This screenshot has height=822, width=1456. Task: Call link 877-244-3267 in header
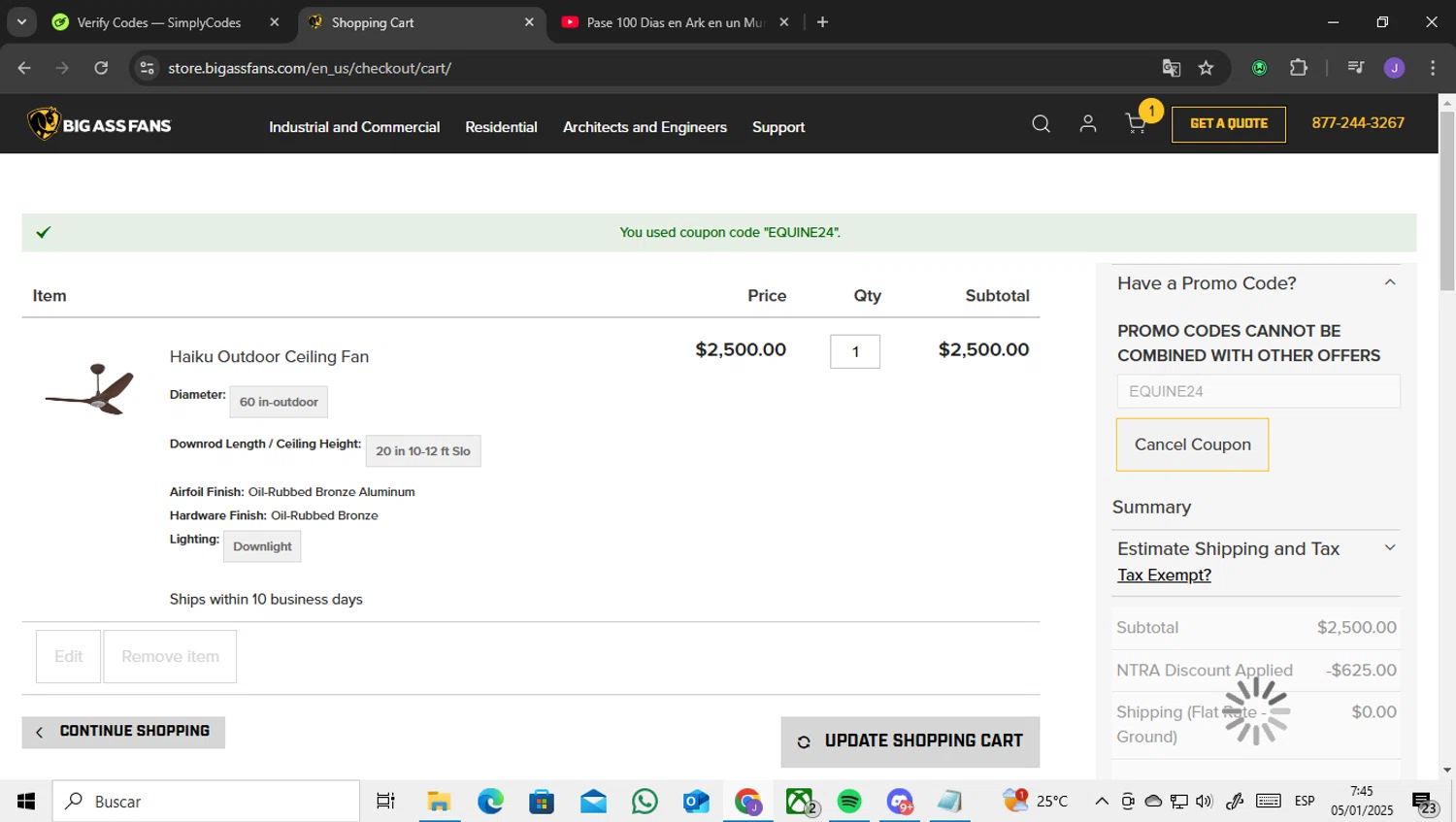point(1358,123)
